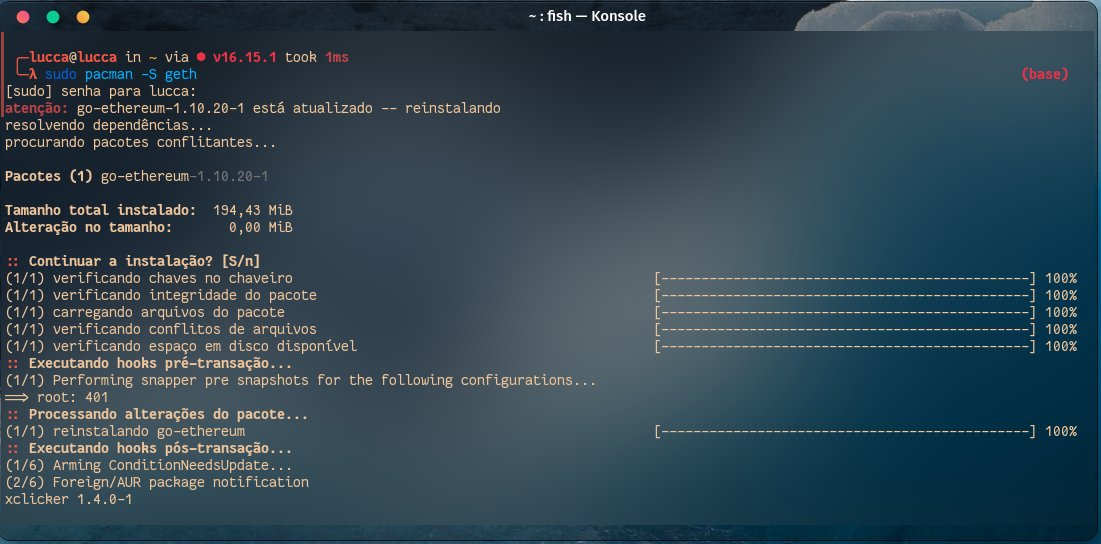The image size is (1101, 544).
Task: Click the 'took 1ms' duration text
Action: 317,58
